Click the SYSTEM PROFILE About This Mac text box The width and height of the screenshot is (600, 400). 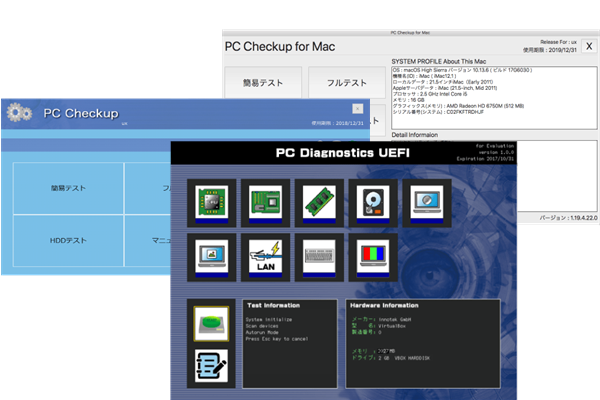tap(494, 98)
